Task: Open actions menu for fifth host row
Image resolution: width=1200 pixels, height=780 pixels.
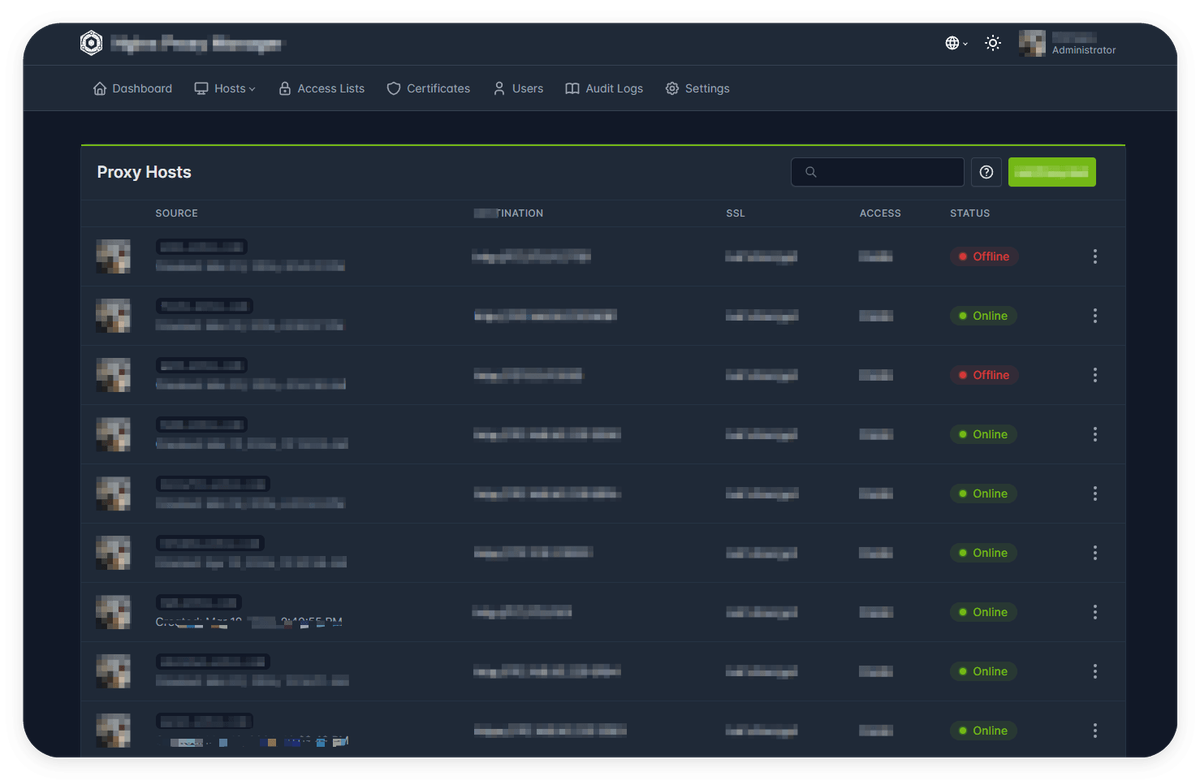Action: (1095, 494)
